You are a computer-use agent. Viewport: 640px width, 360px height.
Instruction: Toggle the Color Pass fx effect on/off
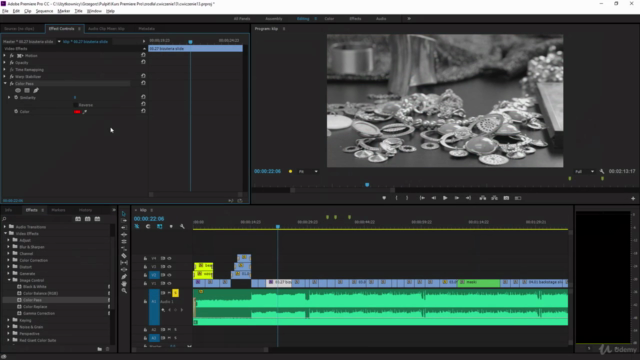11,83
